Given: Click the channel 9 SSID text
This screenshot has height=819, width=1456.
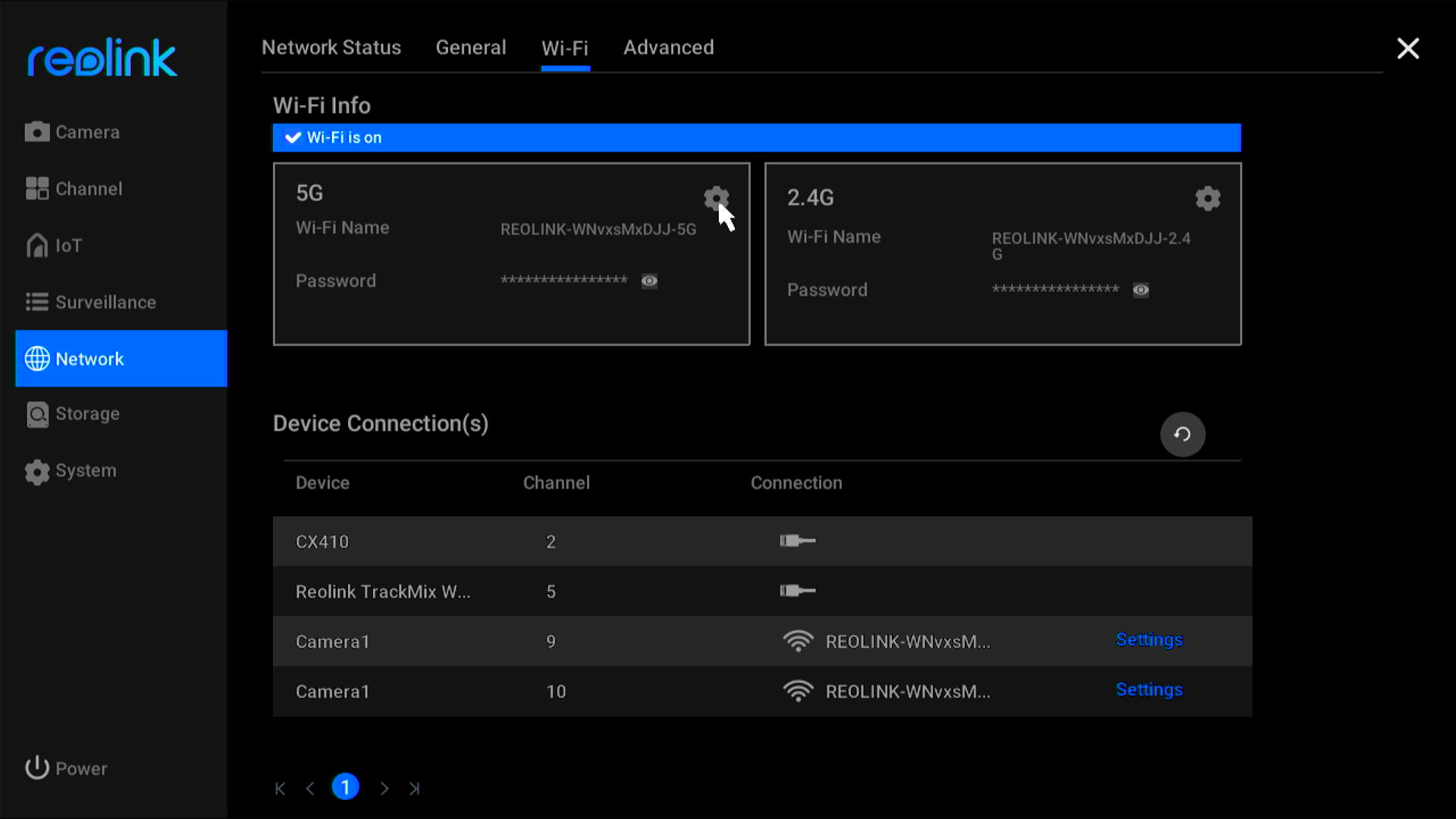Looking at the screenshot, I should tap(908, 642).
